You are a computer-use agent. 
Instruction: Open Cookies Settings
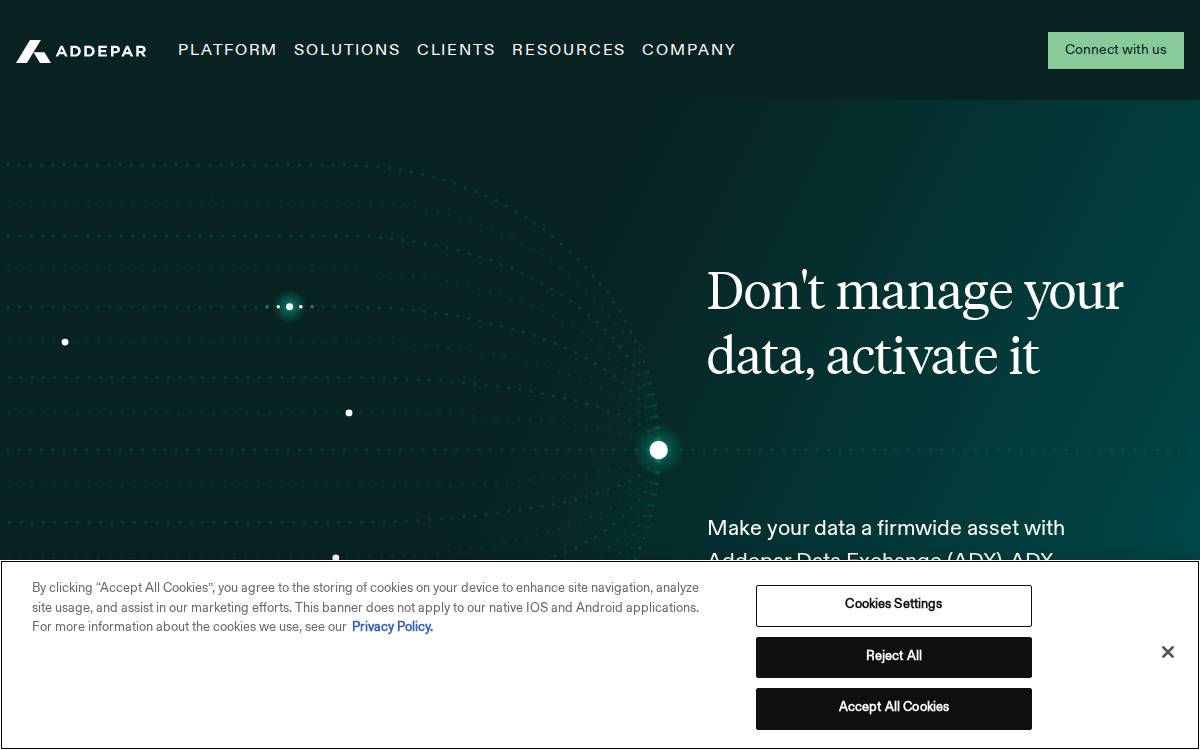click(894, 605)
